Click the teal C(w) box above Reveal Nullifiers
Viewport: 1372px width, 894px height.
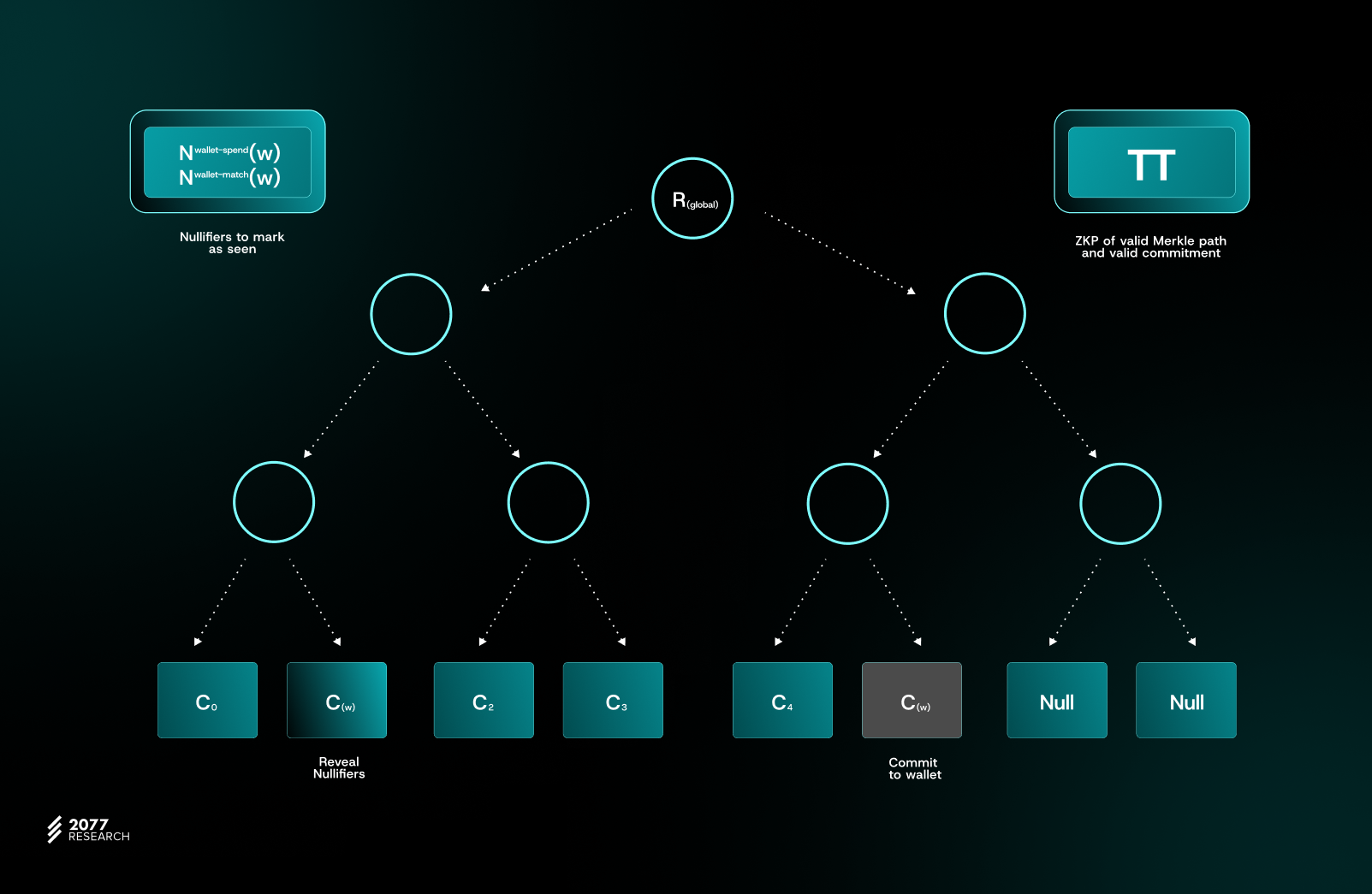(336, 700)
